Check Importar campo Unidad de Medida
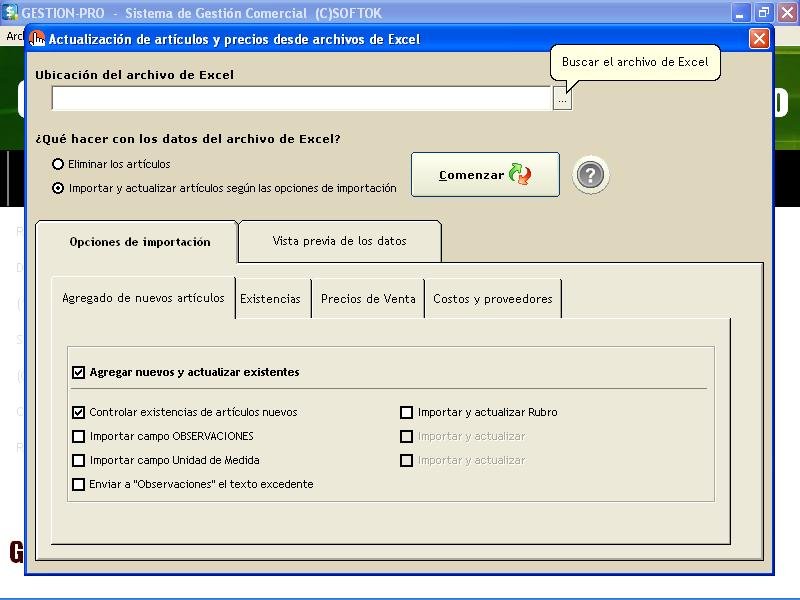 79,460
